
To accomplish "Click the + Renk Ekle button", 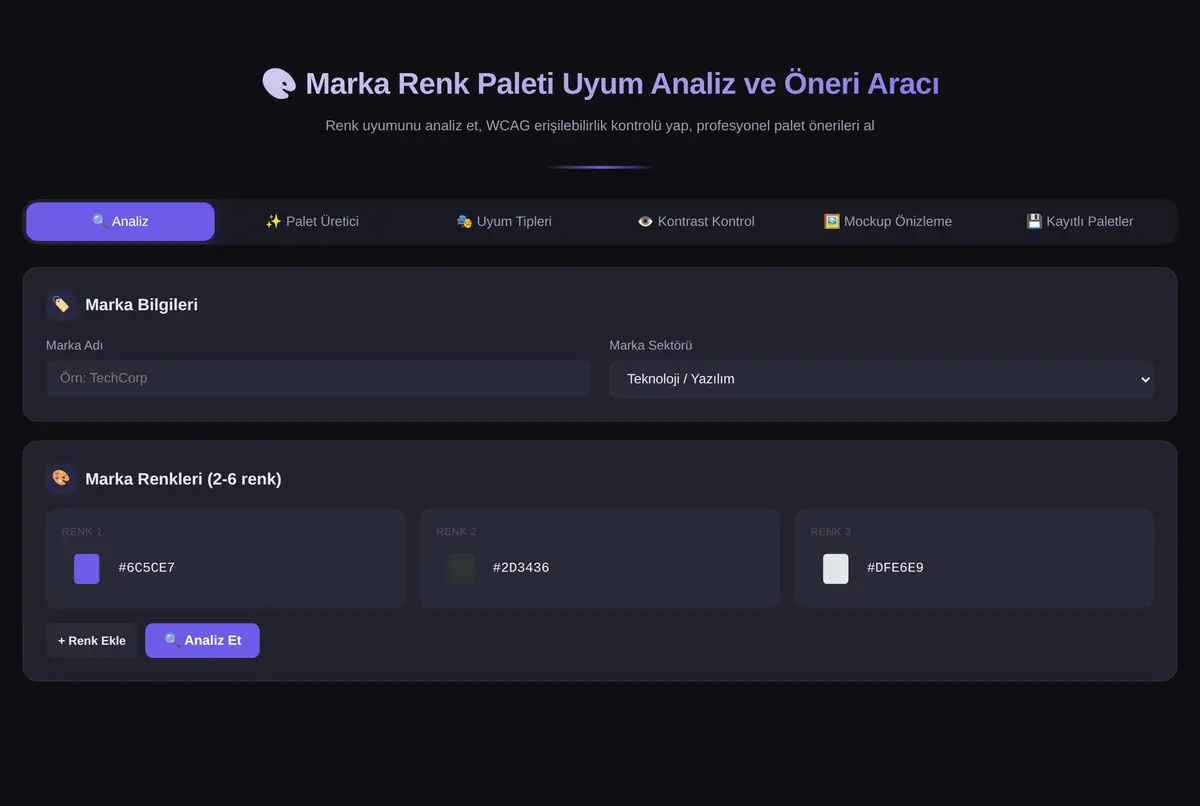I will tap(92, 640).
